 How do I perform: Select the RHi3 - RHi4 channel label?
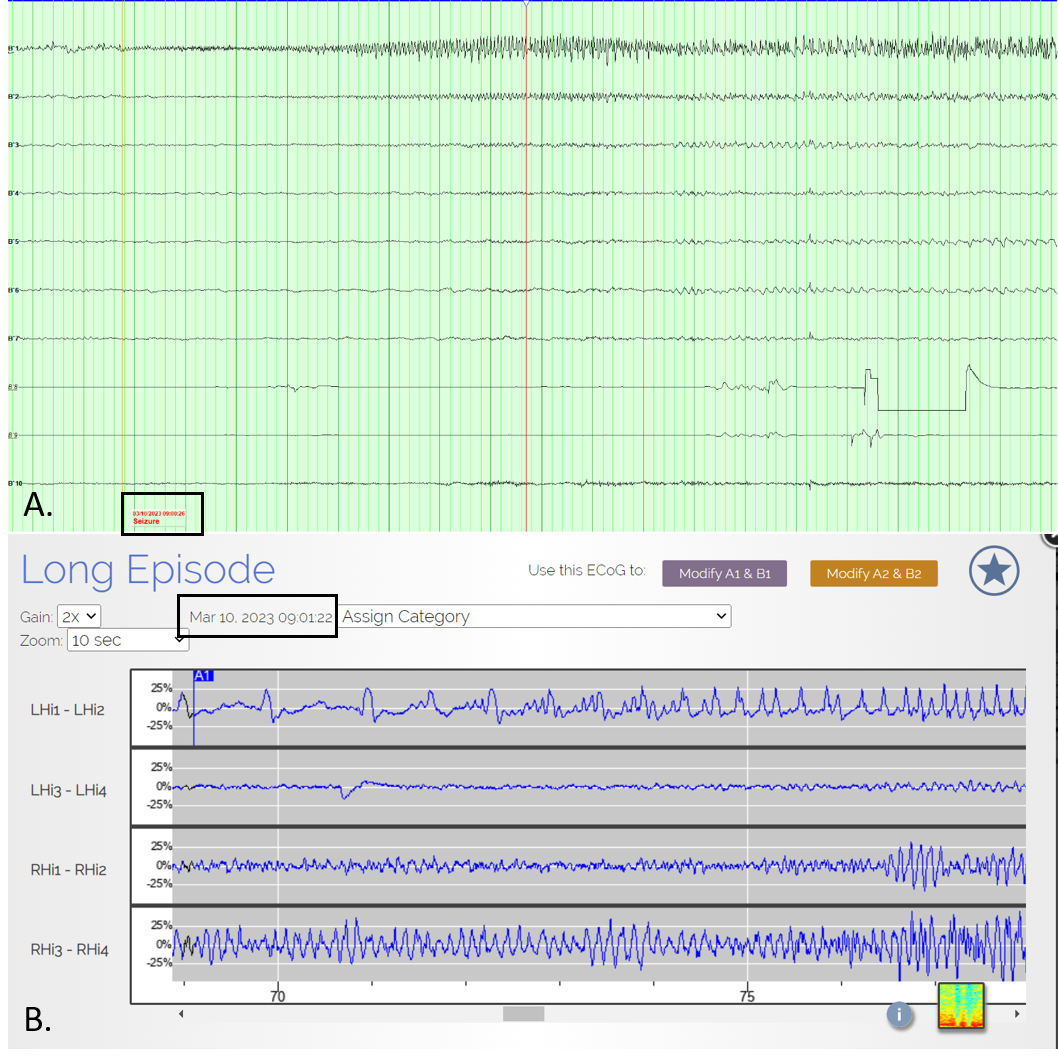coord(68,948)
